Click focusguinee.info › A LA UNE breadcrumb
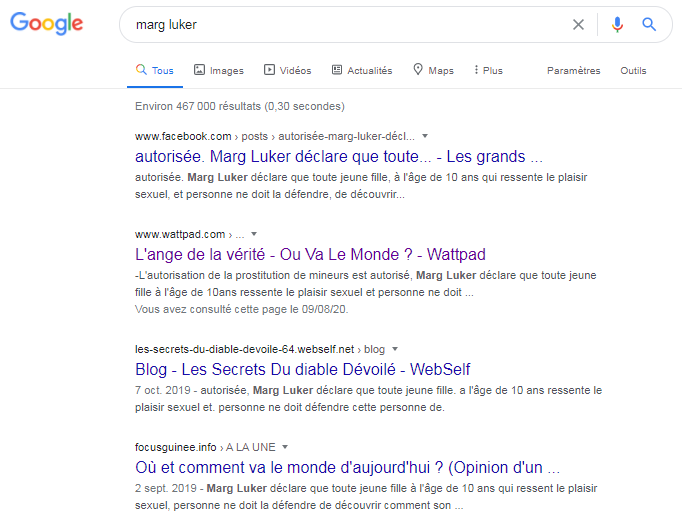Image resolution: width=682 pixels, height=528 pixels. pos(205,447)
